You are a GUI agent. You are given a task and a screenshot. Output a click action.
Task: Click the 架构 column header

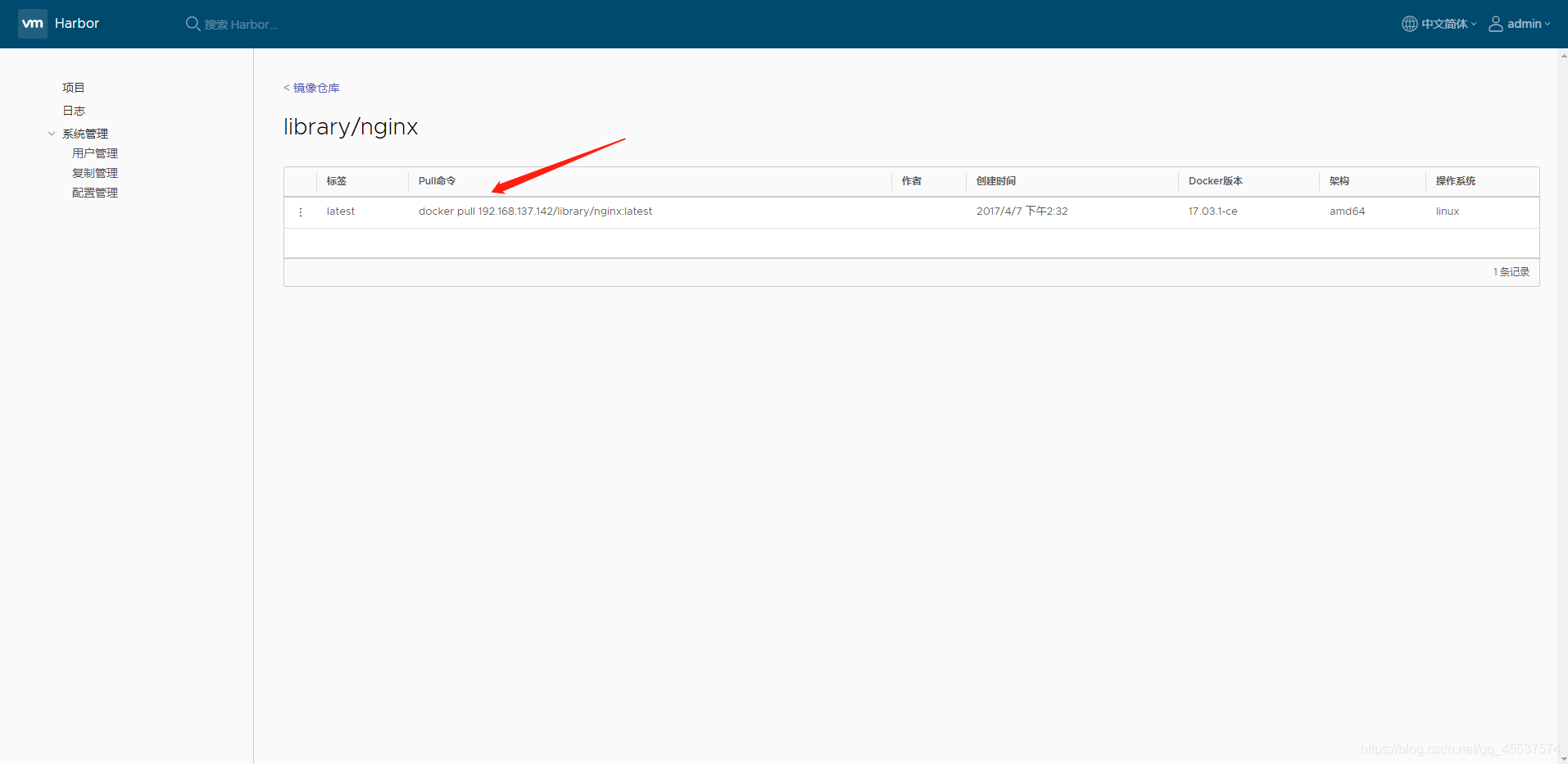[x=1339, y=181]
